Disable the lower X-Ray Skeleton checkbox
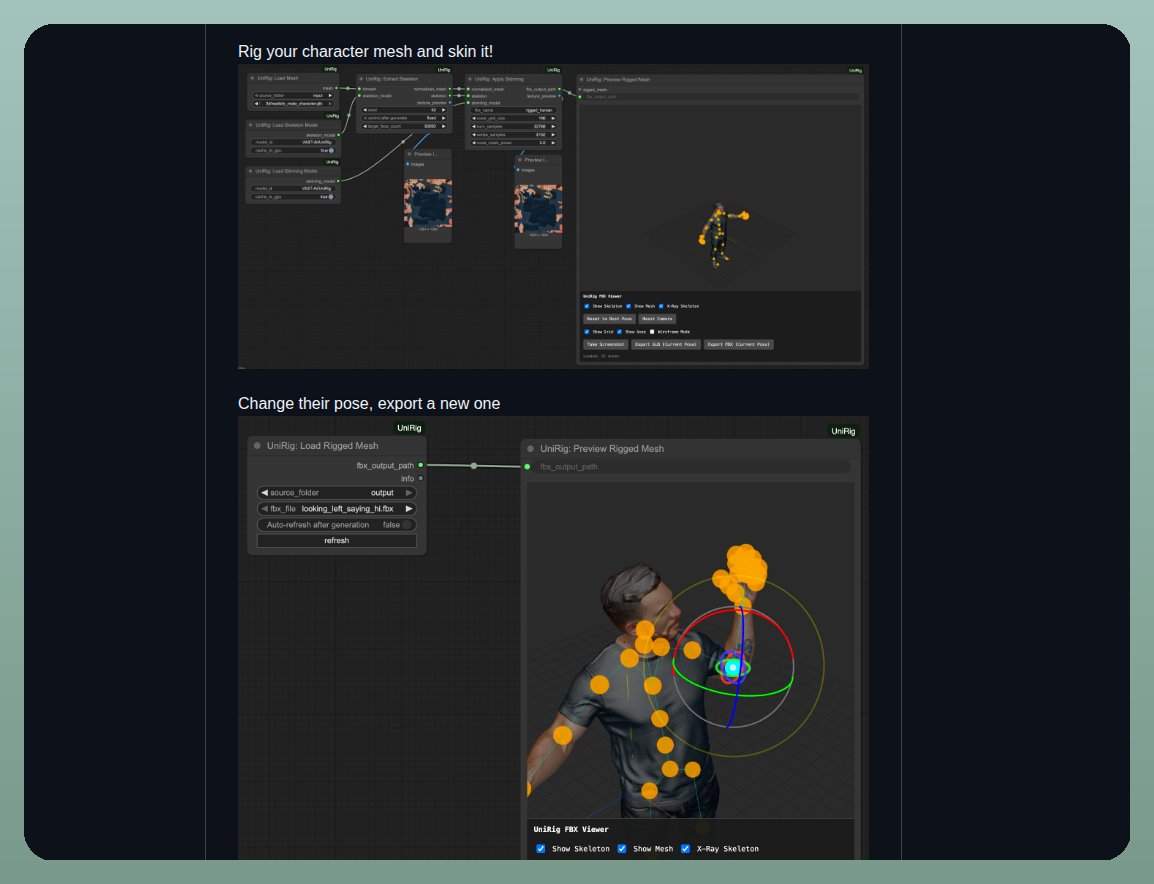This screenshot has height=884, width=1154. (685, 849)
